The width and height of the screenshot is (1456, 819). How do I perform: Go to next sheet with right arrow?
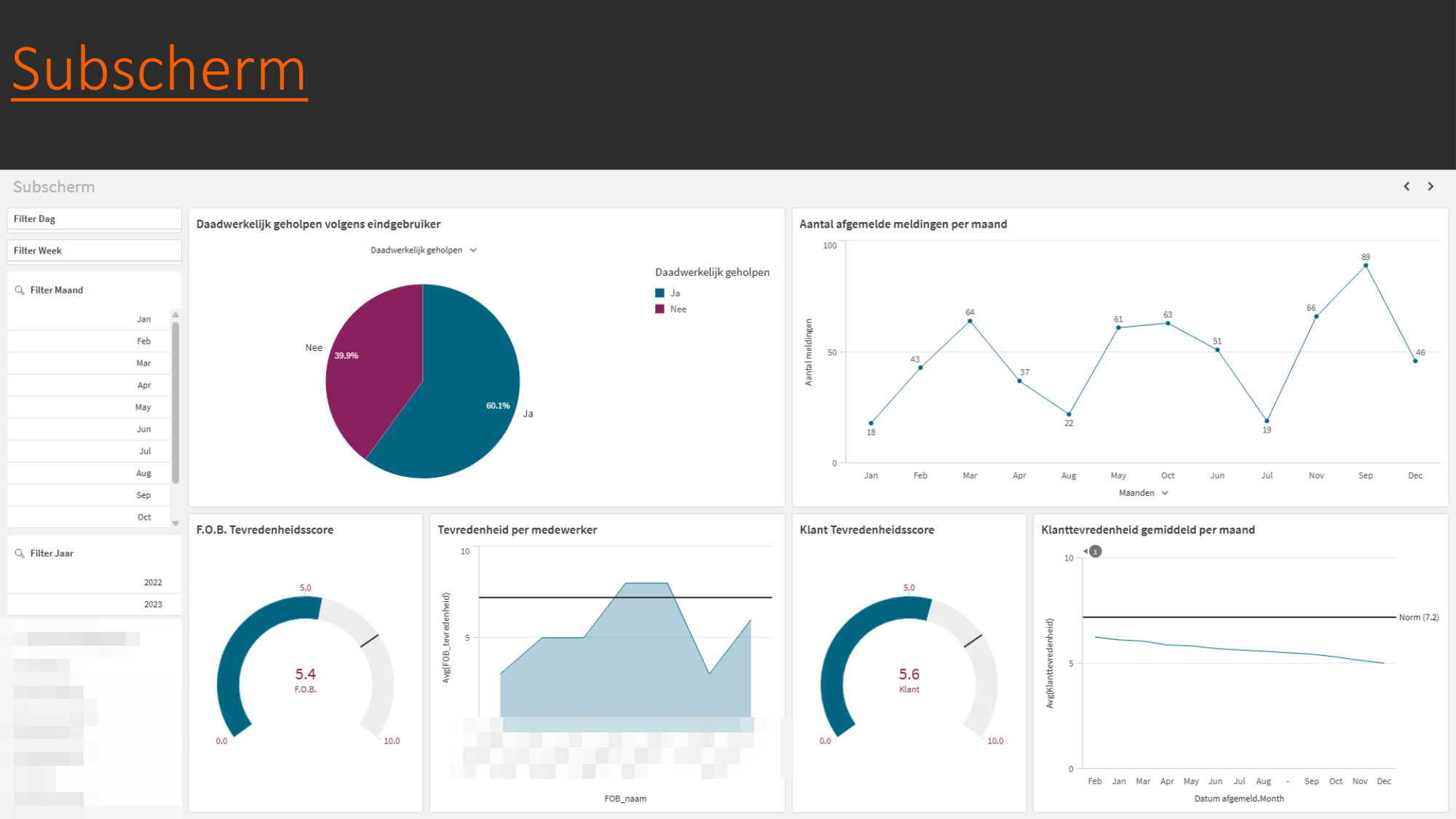[x=1431, y=186]
